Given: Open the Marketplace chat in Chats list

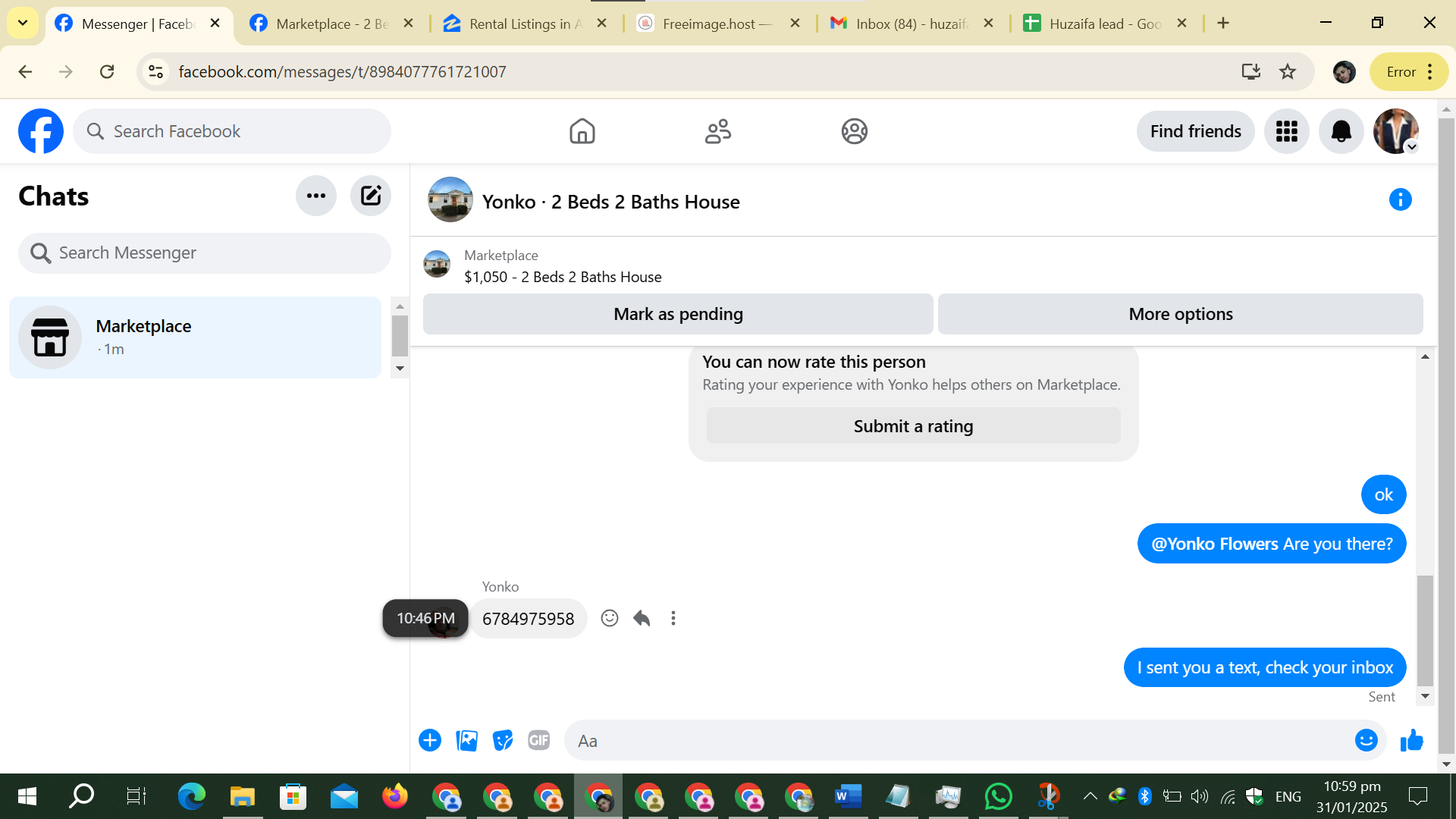Looking at the screenshot, I should point(195,337).
